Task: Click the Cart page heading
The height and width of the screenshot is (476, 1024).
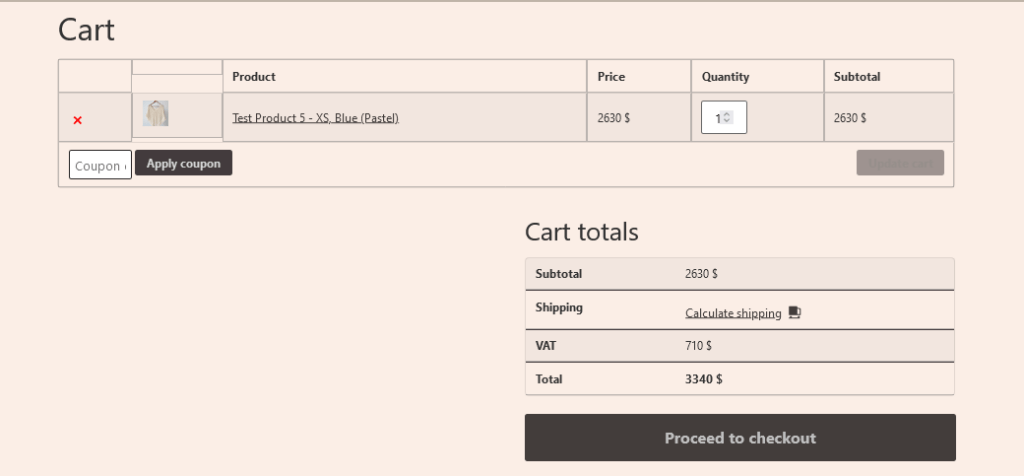Action: (x=86, y=30)
